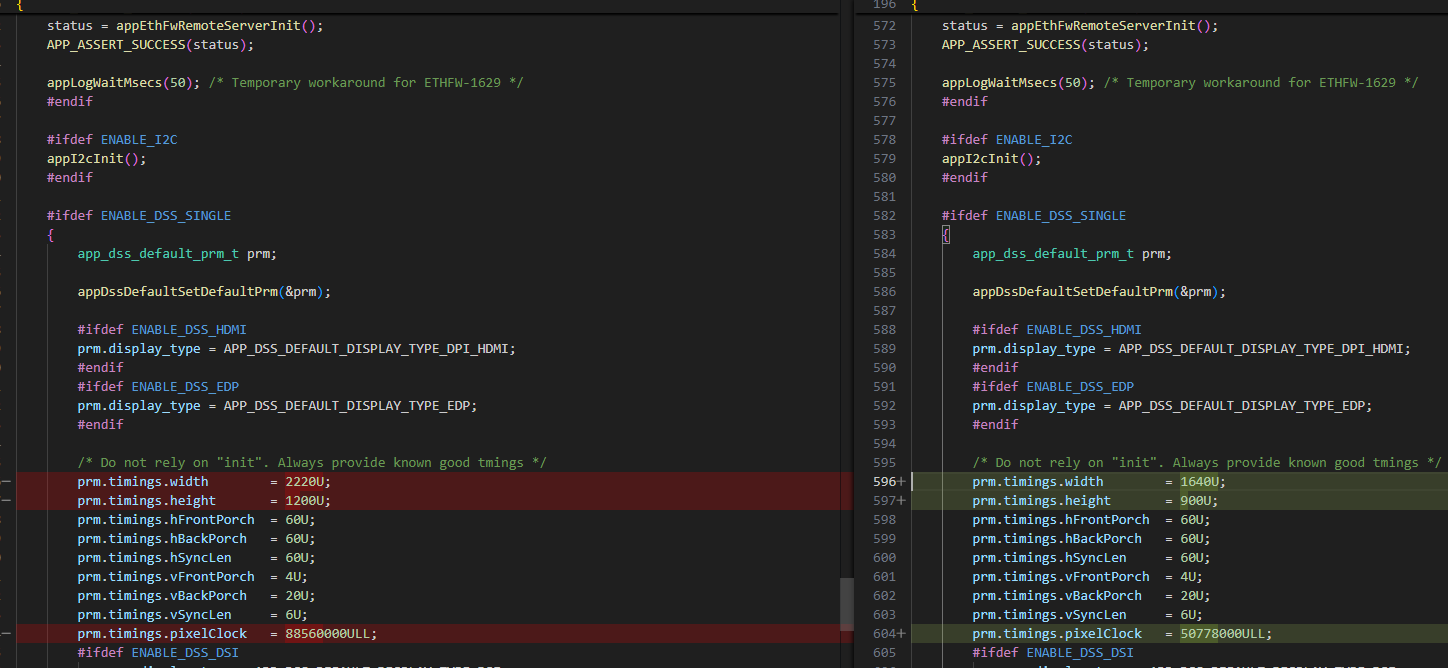This screenshot has width=1448, height=668.
Task: Click the plus marker on line 604
Action: click(x=902, y=634)
